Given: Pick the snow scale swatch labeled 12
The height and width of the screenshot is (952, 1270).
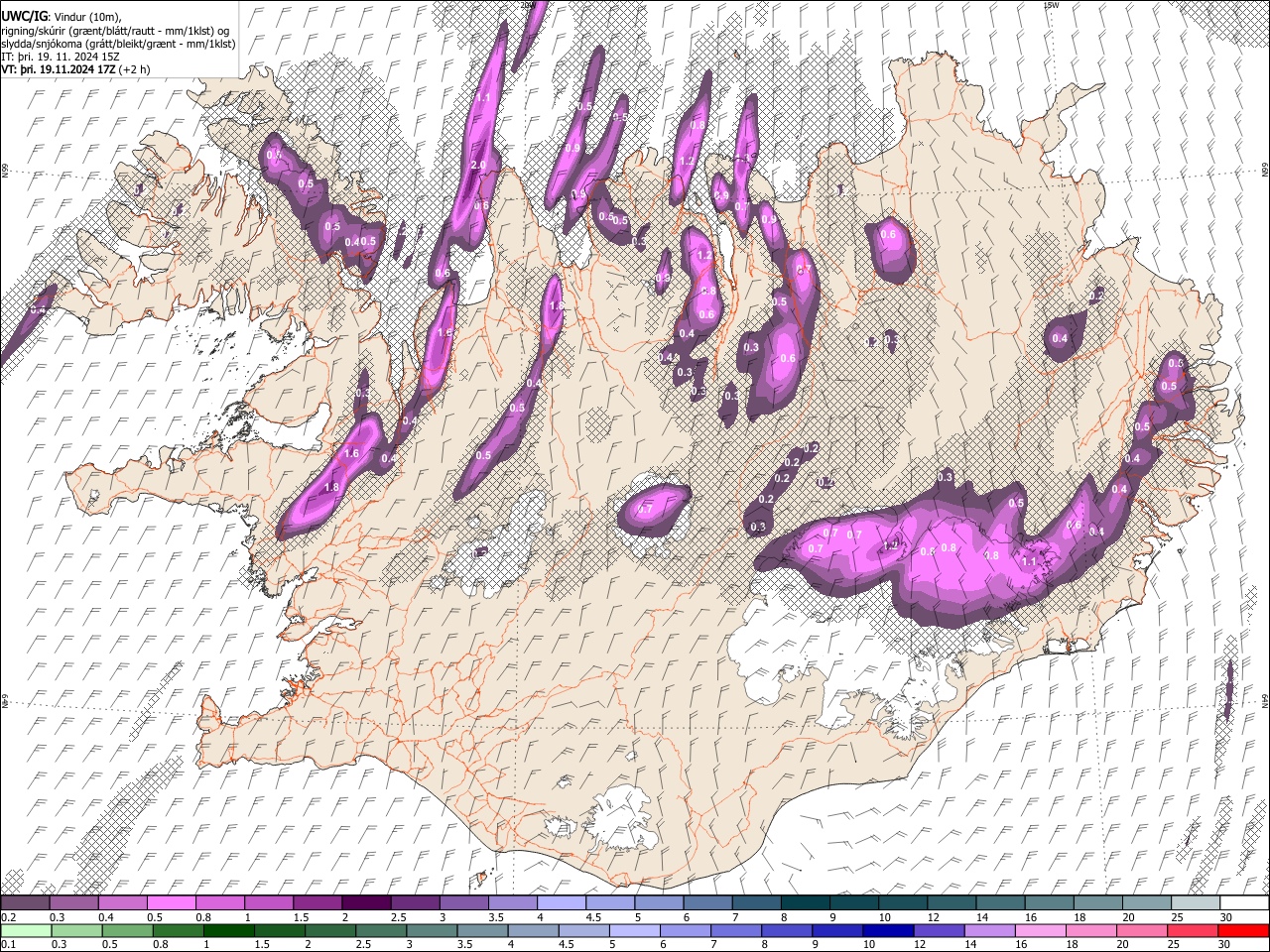Looking at the screenshot, I should pos(952,902).
